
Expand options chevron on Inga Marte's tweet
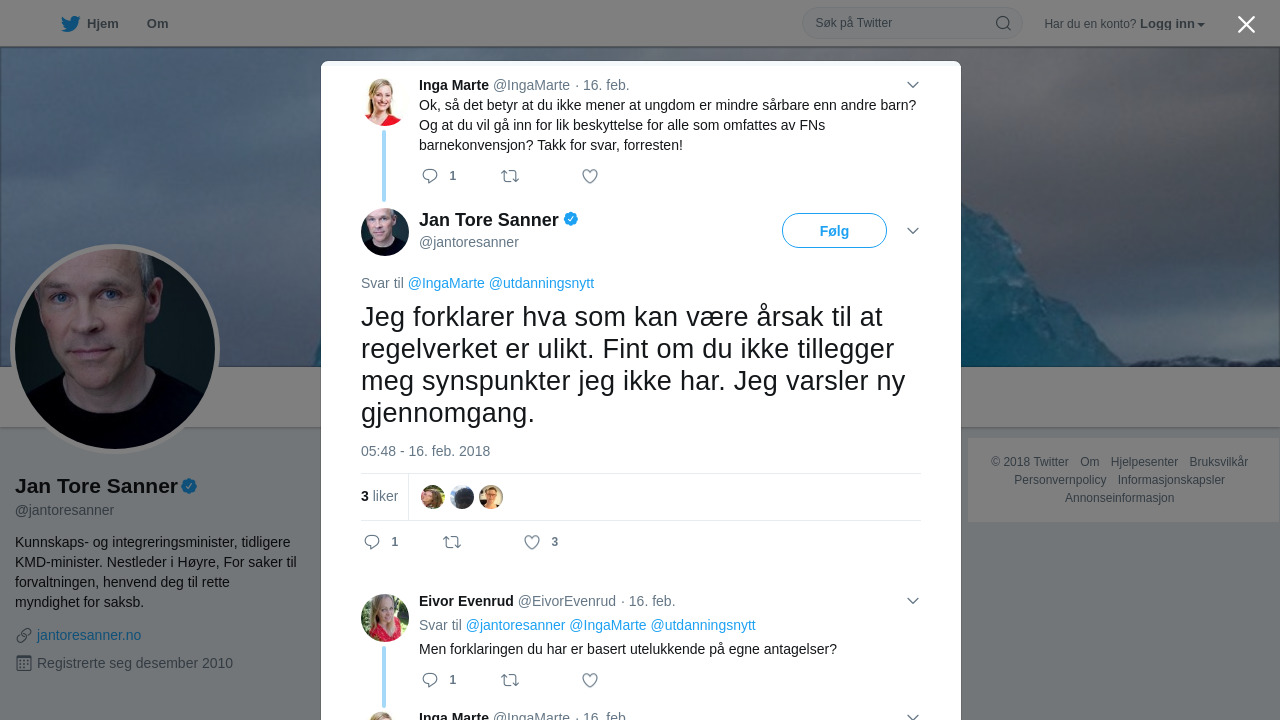click(913, 85)
